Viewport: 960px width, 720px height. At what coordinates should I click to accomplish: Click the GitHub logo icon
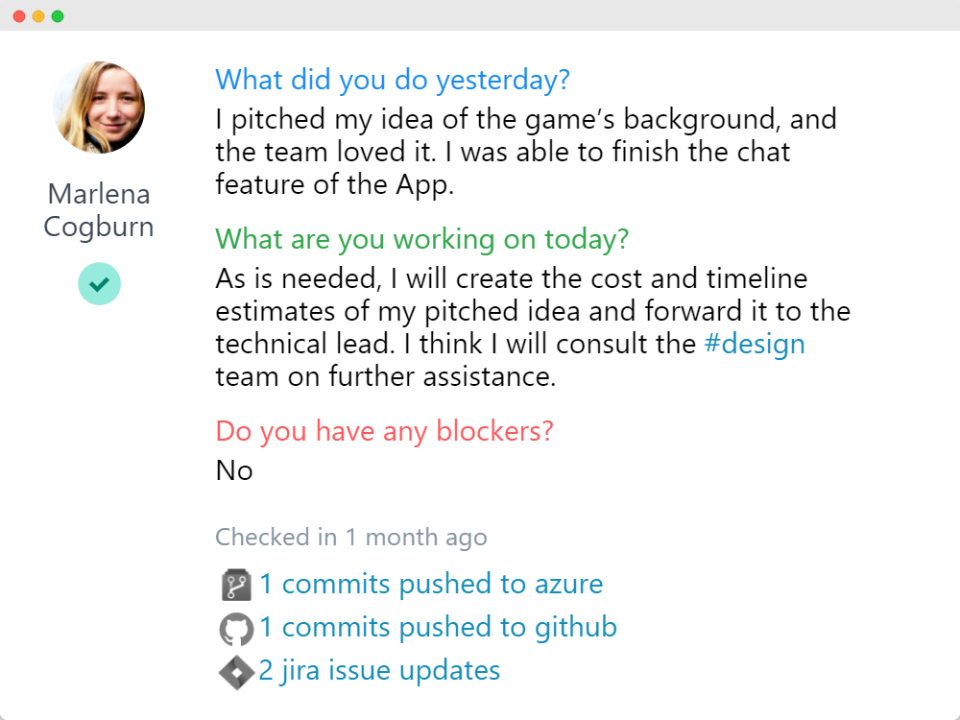click(235, 627)
